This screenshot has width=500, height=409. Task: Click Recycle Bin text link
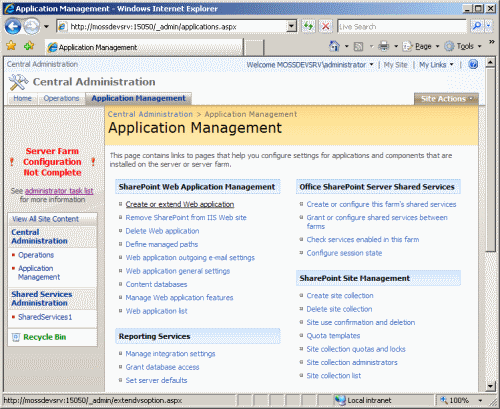coord(45,337)
